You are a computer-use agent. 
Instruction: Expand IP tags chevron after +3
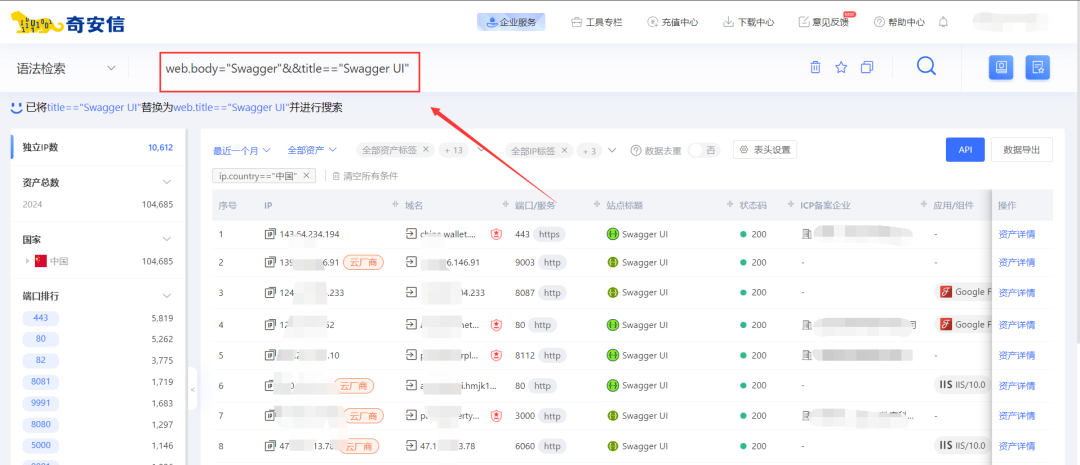[x=612, y=149]
